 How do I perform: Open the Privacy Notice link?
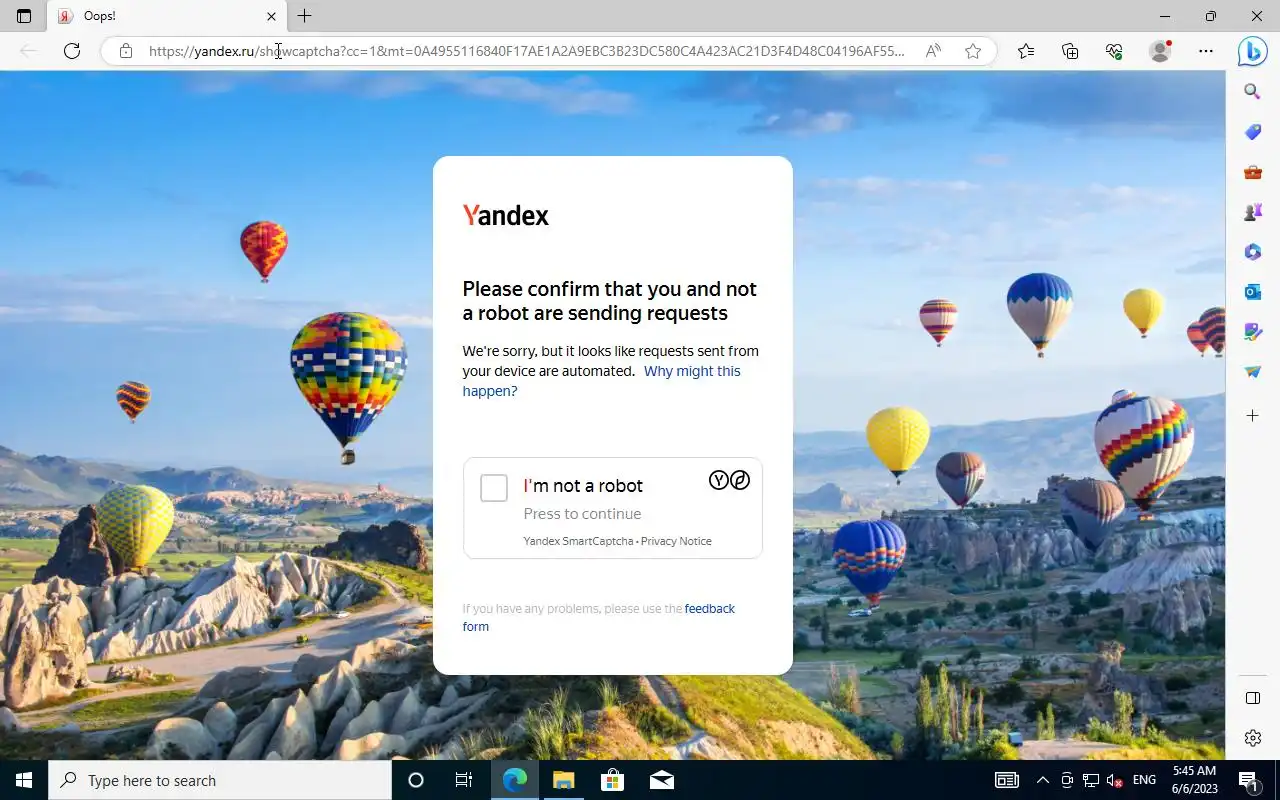[x=676, y=541]
